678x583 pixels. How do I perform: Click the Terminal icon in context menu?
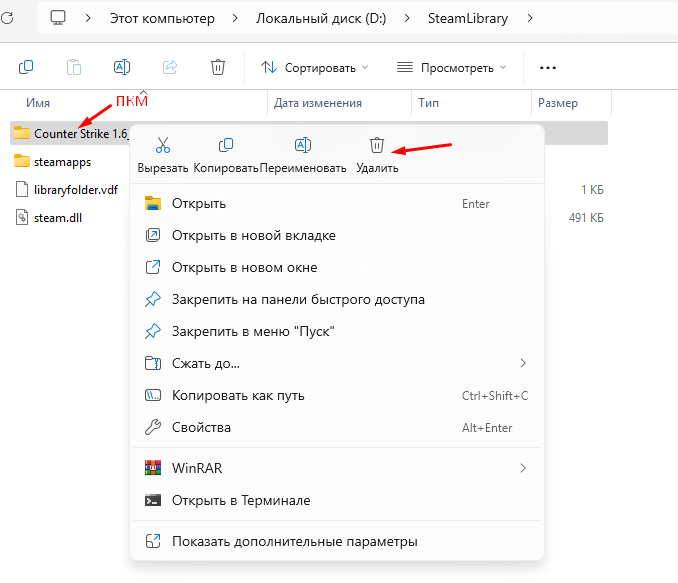point(153,500)
